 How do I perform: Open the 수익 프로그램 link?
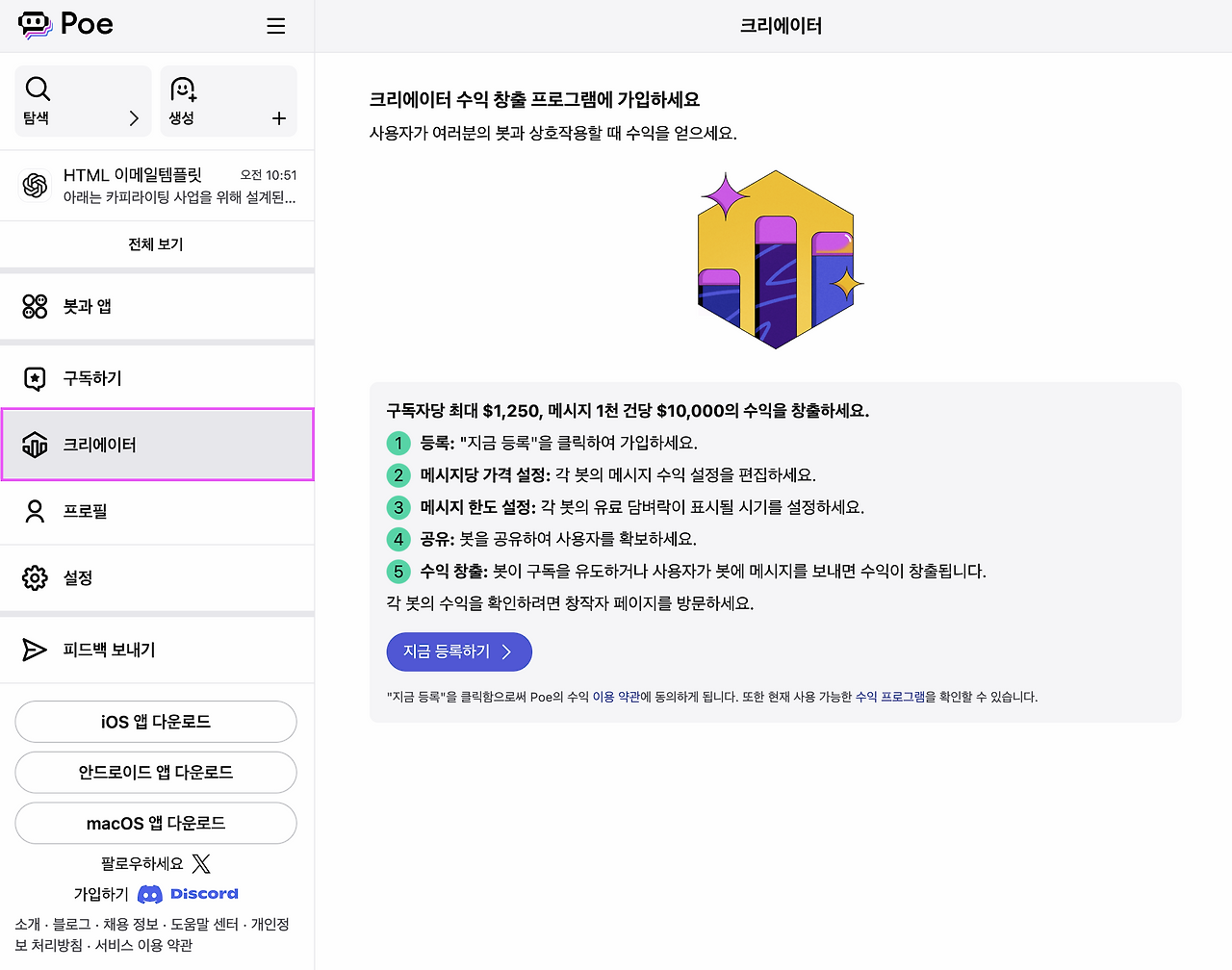[890, 697]
